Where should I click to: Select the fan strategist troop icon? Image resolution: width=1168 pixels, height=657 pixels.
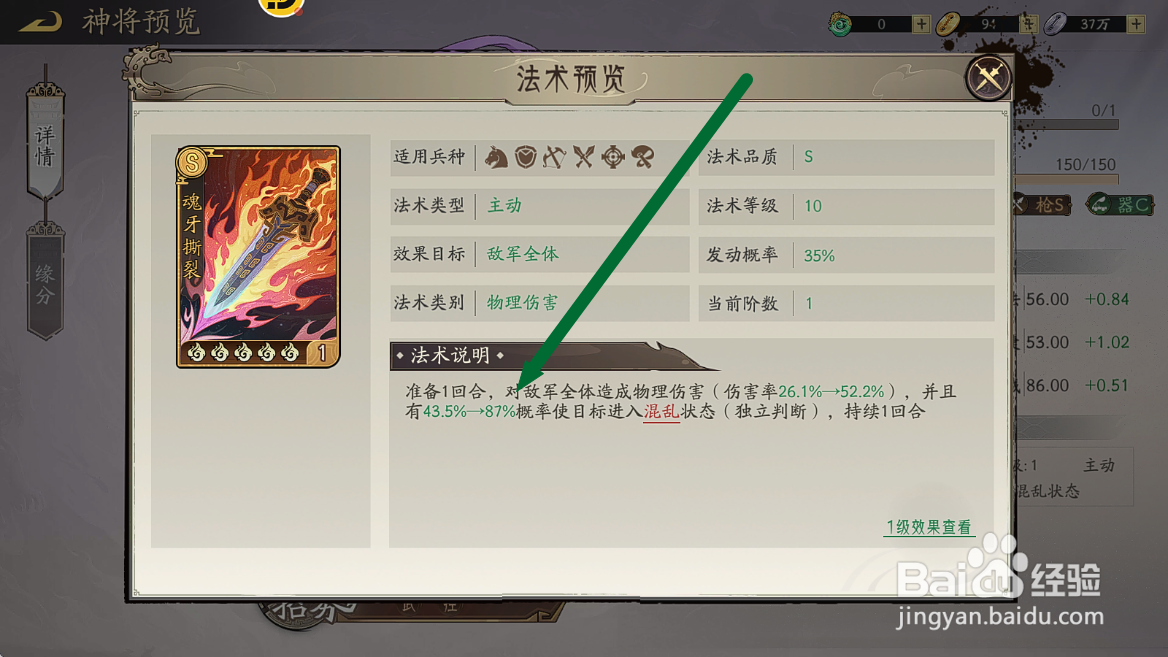tap(643, 157)
